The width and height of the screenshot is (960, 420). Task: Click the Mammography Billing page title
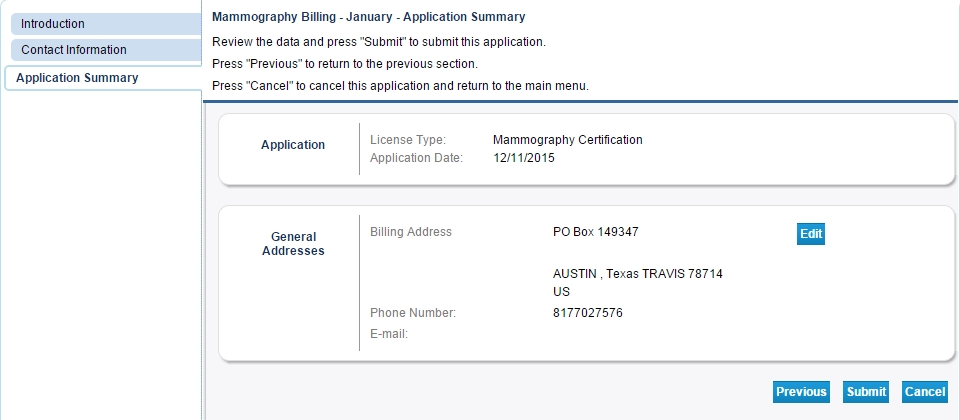coord(369,17)
